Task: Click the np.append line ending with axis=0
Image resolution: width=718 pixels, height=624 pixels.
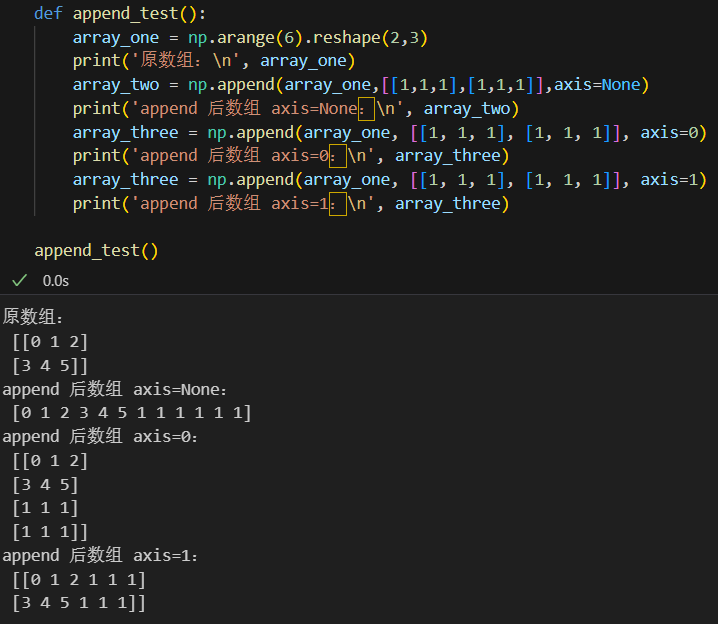Action: (x=390, y=133)
